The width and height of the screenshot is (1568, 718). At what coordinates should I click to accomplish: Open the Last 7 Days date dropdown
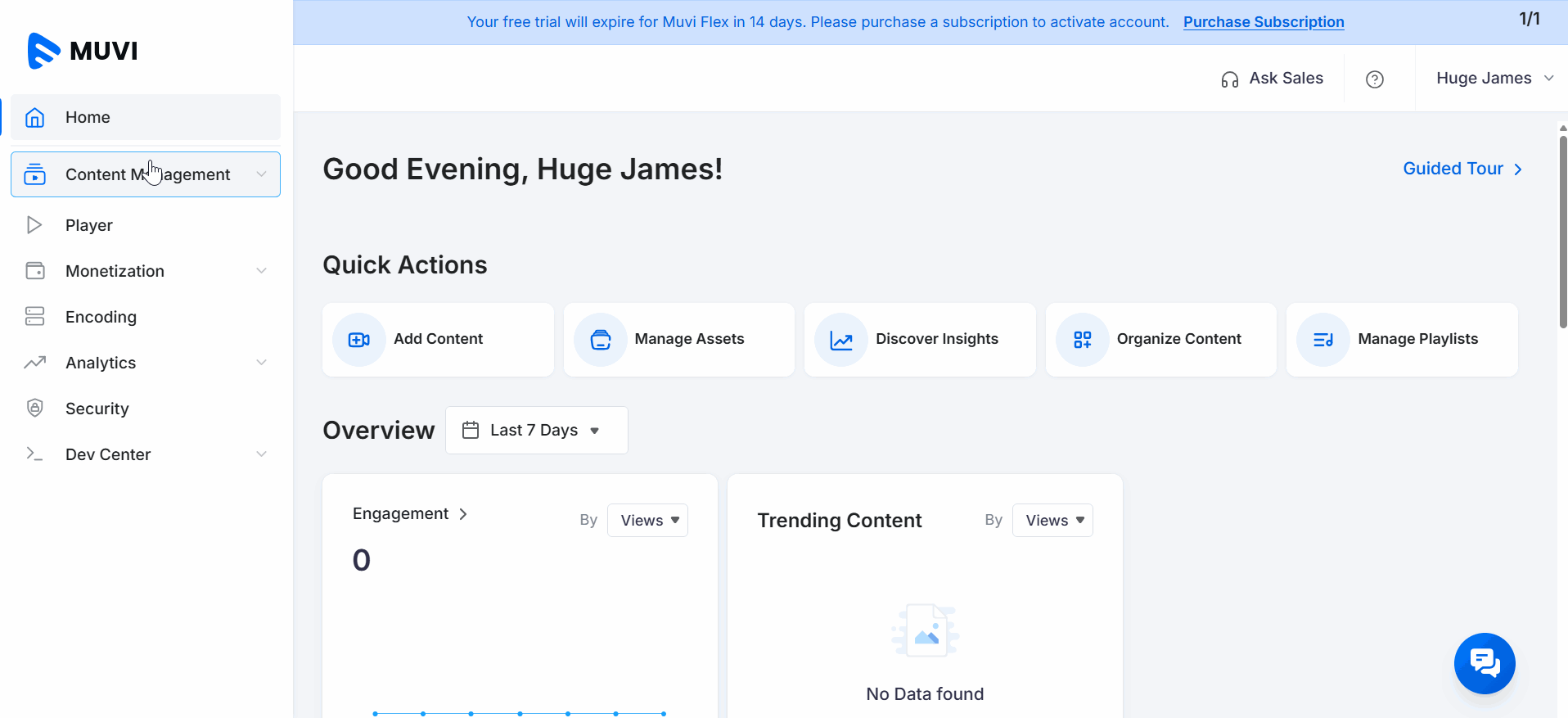pyautogui.click(x=536, y=430)
